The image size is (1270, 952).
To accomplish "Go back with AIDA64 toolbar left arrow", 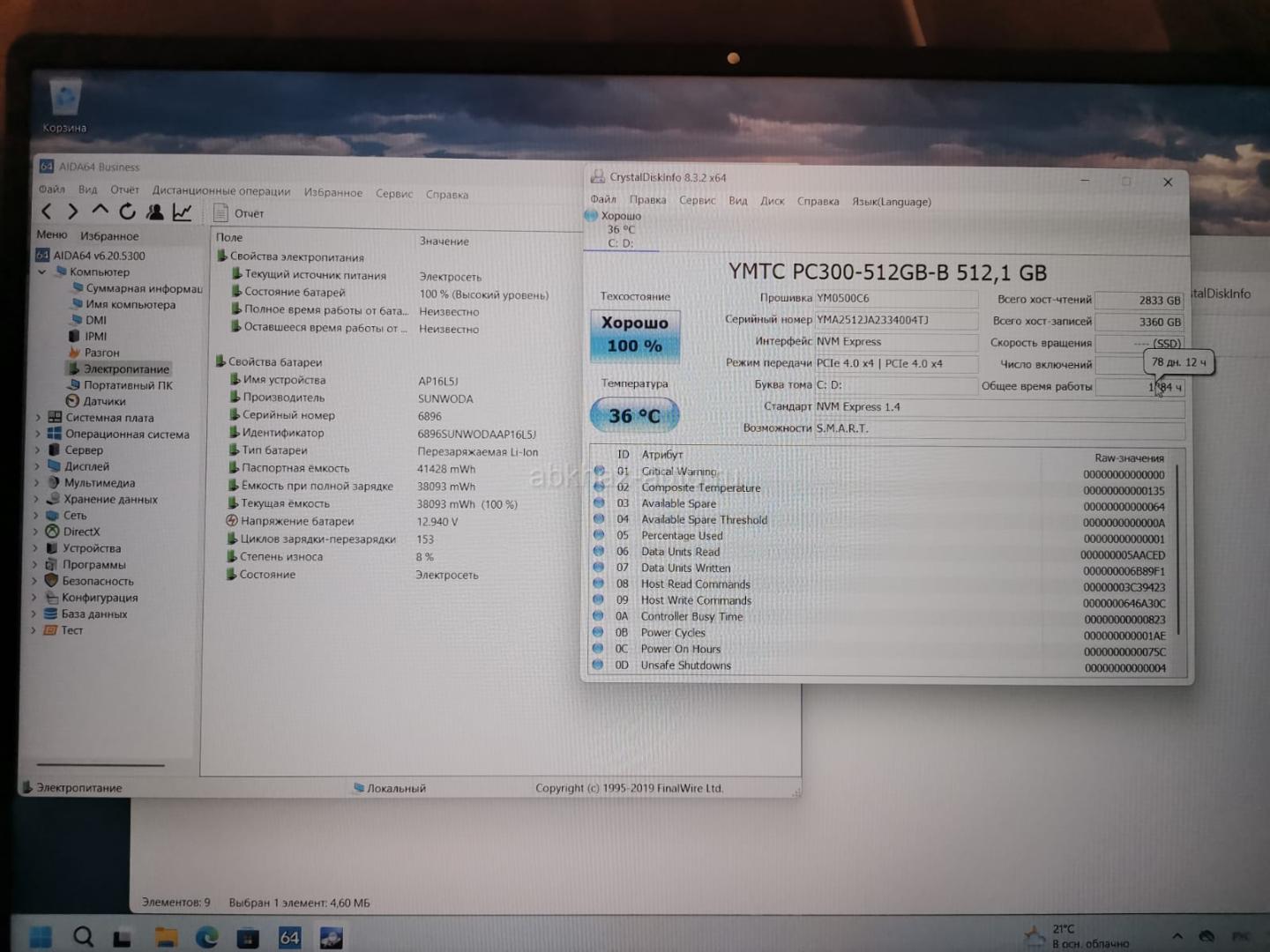I will 47,212.
